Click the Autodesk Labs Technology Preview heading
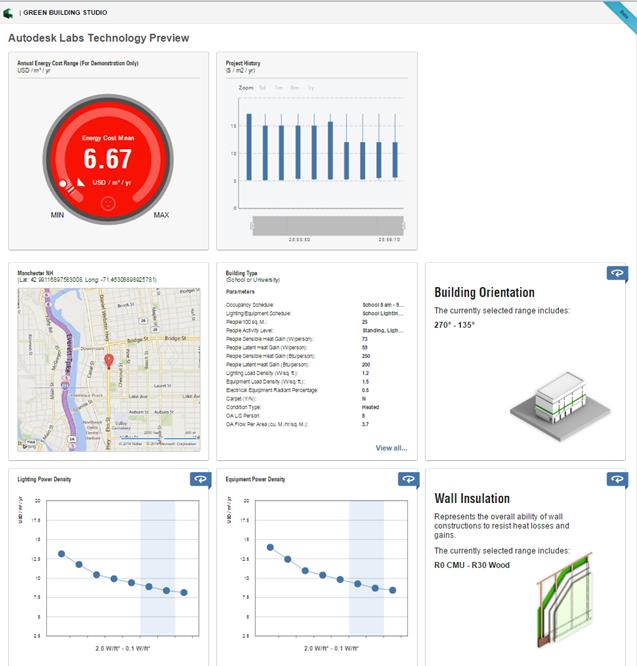 (x=99, y=38)
